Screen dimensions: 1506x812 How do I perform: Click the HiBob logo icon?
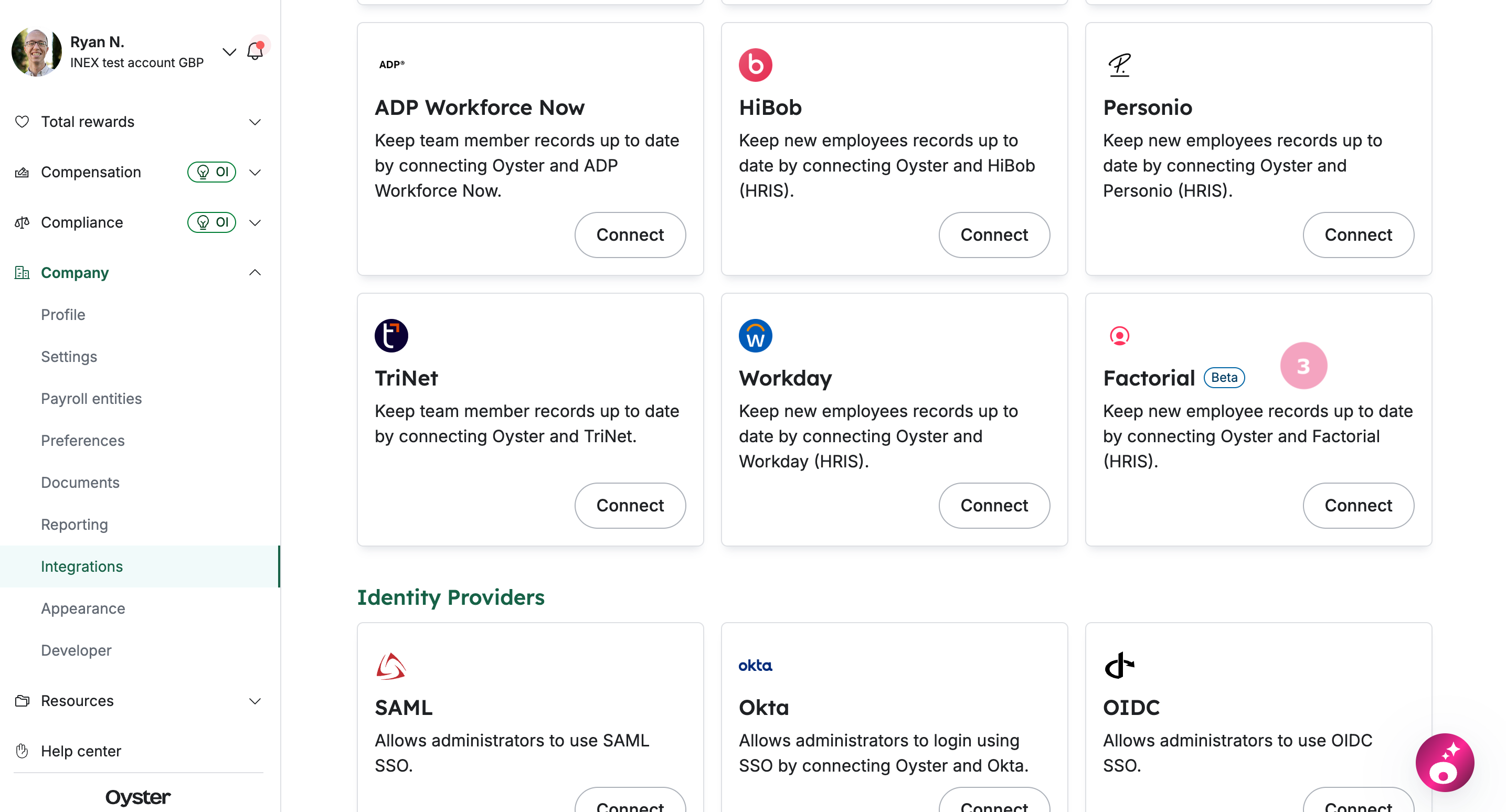(x=755, y=65)
